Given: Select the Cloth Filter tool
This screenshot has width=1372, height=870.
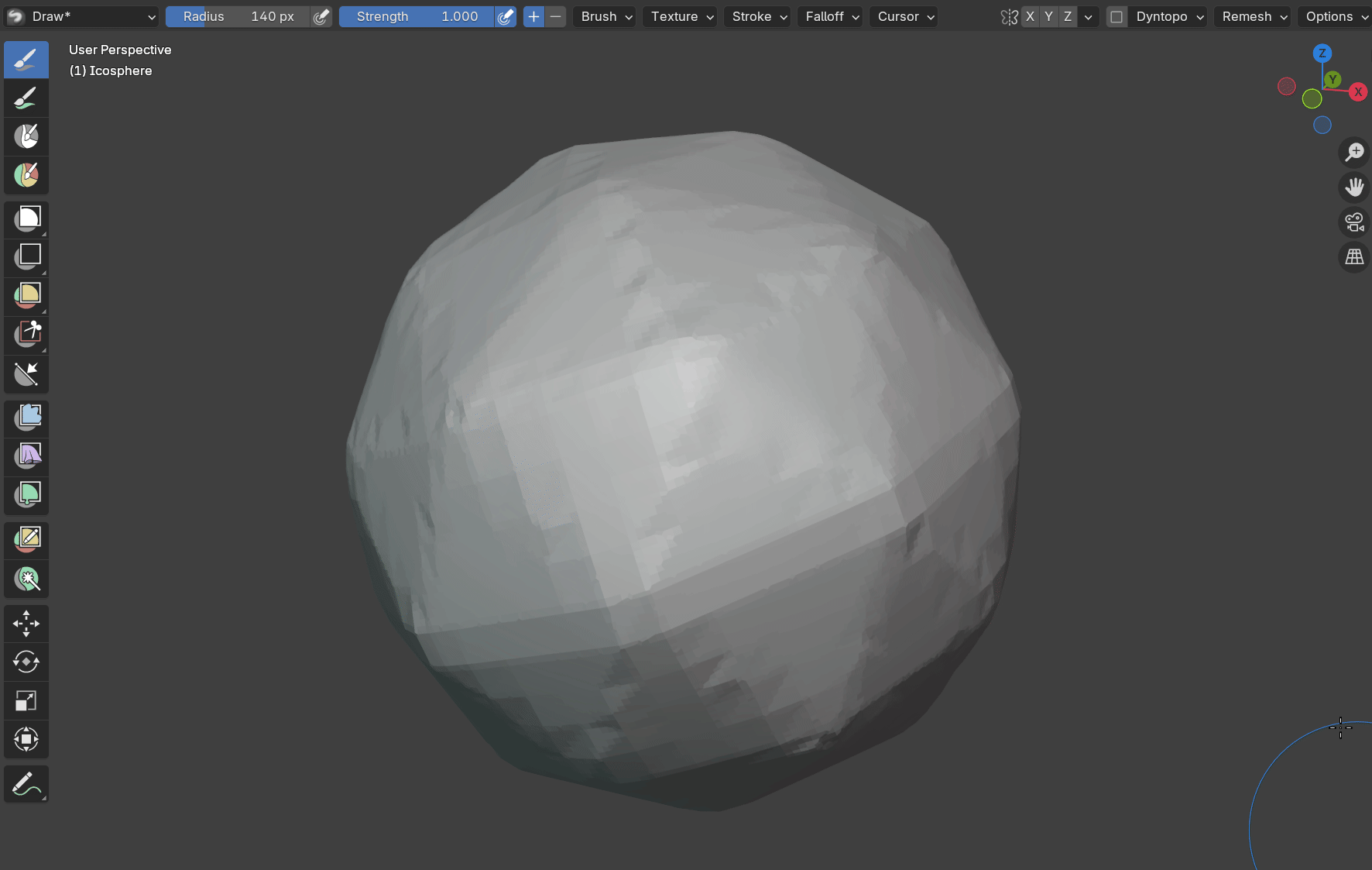Looking at the screenshot, I should [26, 457].
